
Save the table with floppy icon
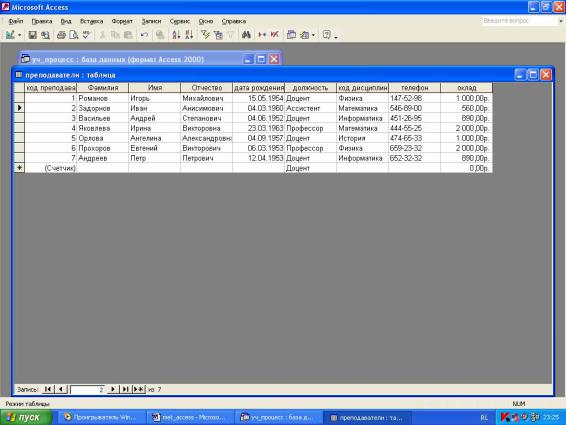(x=32, y=35)
